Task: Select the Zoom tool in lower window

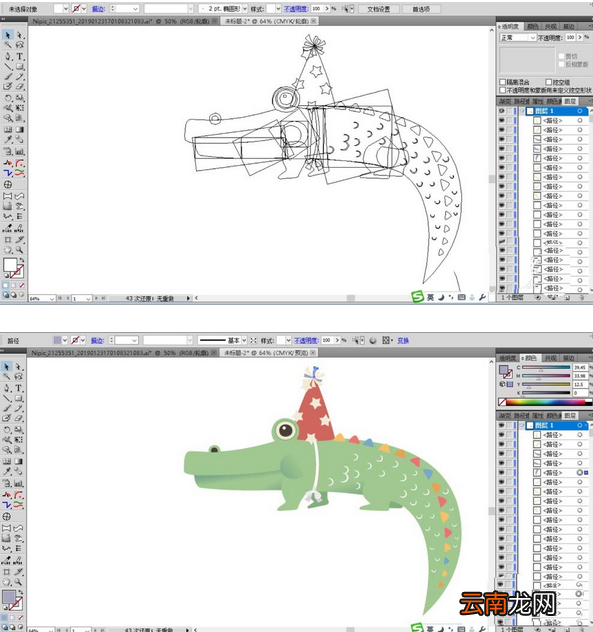Action: [x=19, y=582]
